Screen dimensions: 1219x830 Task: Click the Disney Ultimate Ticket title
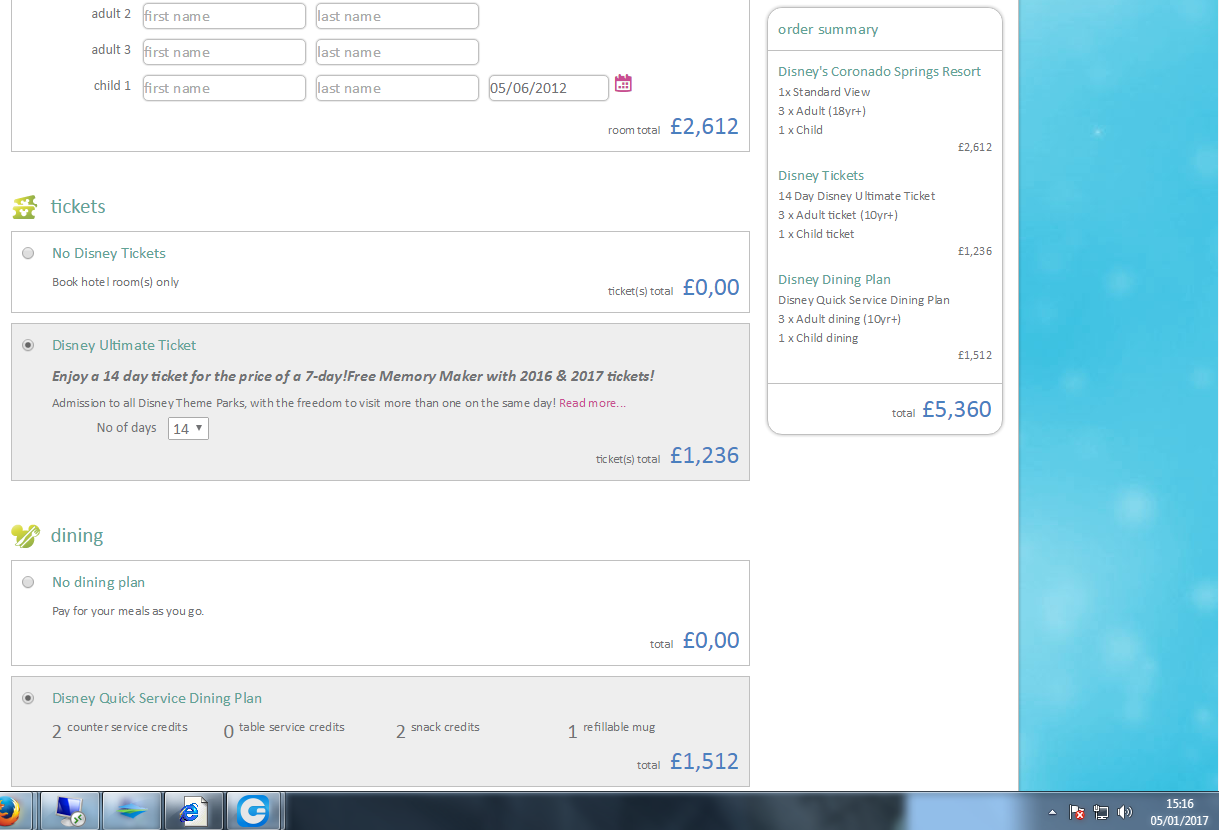[124, 345]
